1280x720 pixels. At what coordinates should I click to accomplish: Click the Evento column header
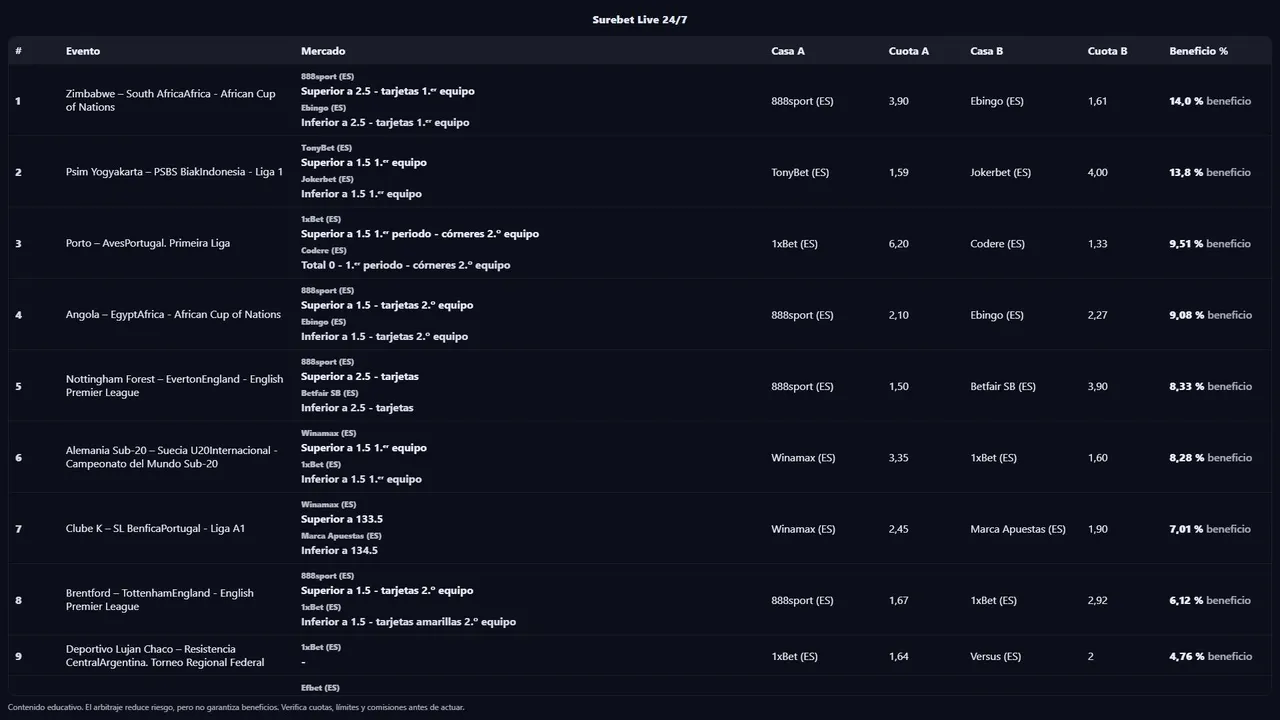coord(83,51)
